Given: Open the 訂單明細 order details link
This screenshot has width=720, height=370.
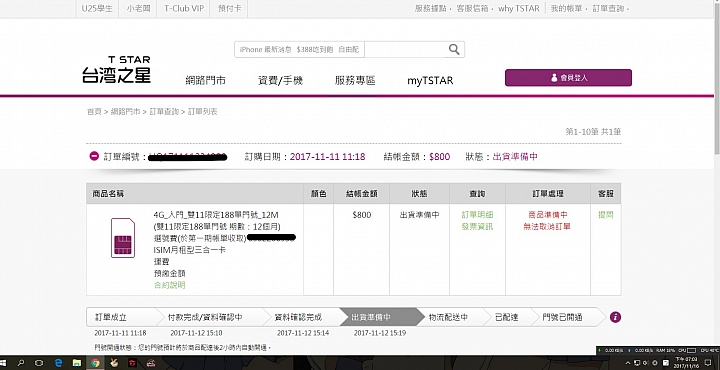Looking at the screenshot, I should coord(477,215).
